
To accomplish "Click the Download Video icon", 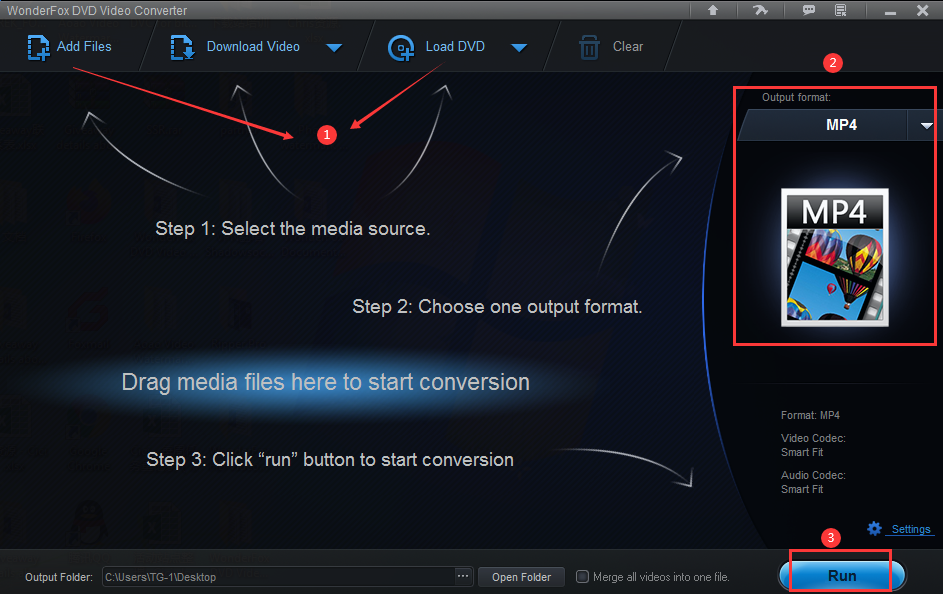I will (x=182, y=47).
